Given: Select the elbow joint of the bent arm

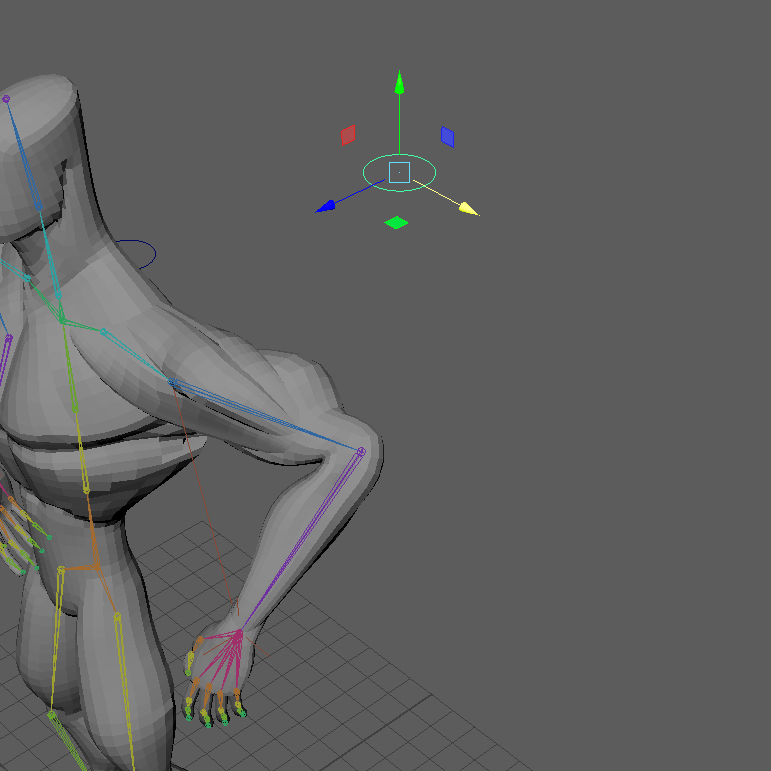Looking at the screenshot, I should click(x=361, y=452).
